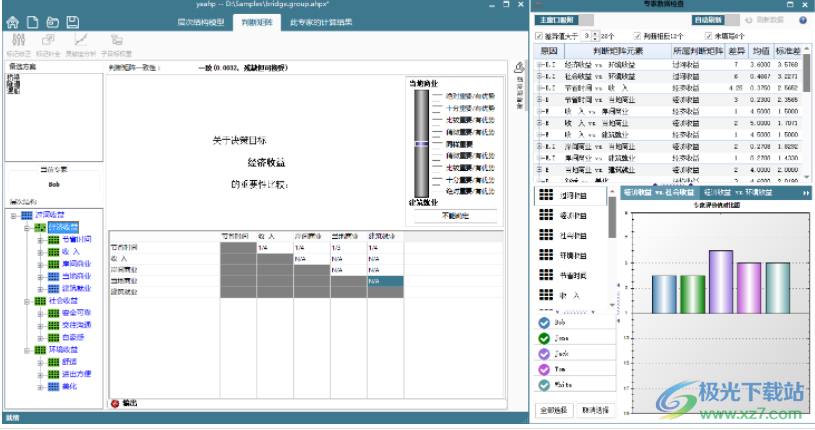This screenshot has height=430, width=815.
Task: Open a file via the folder icon
Action: point(52,22)
